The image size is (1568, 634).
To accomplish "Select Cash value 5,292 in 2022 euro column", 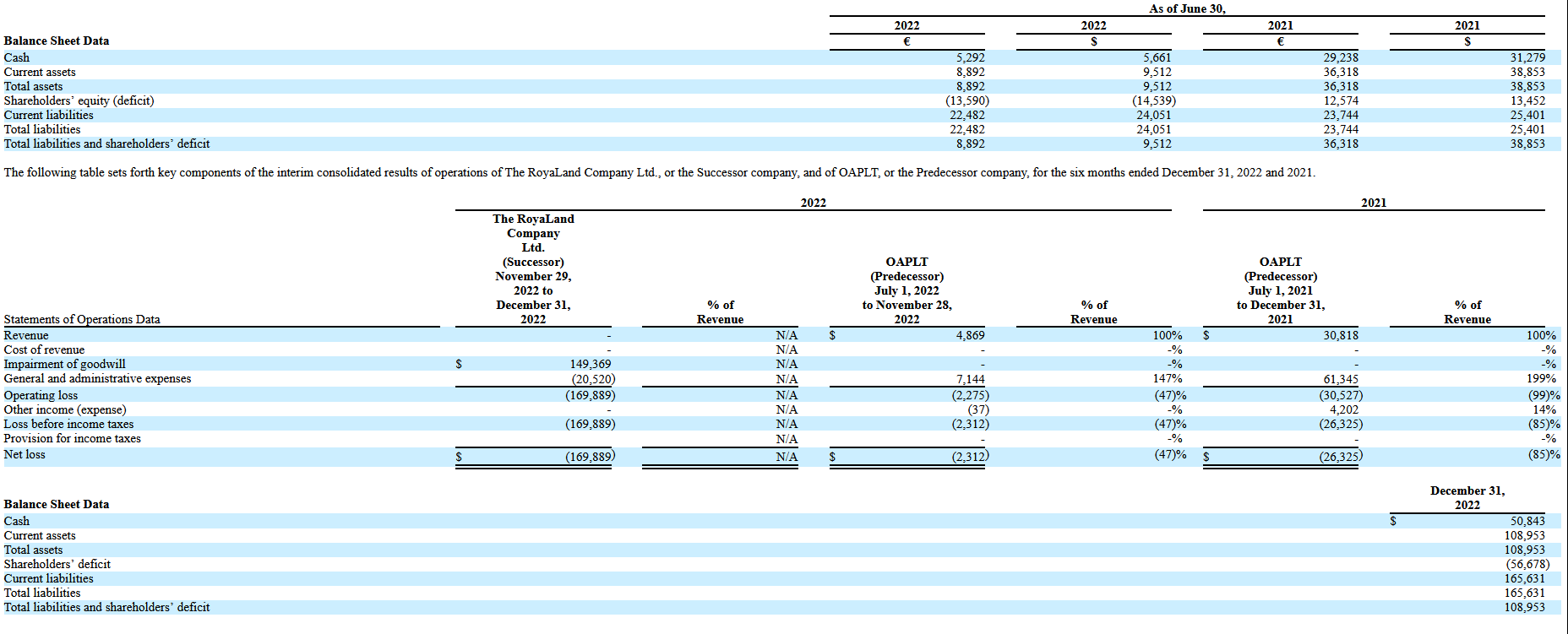I will point(970,57).
